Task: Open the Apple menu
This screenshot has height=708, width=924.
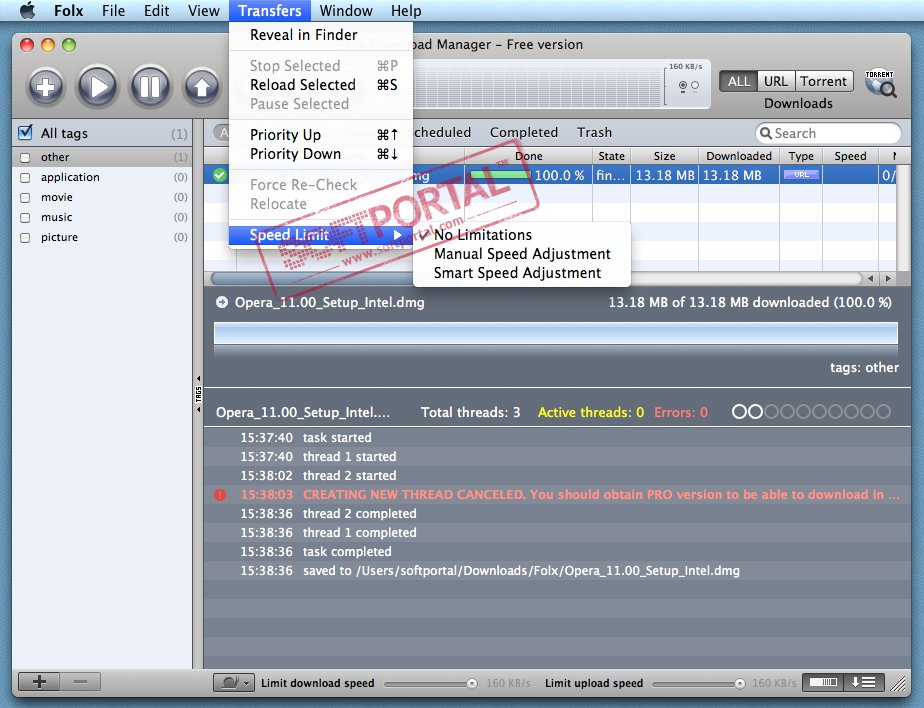Action: 28,11
